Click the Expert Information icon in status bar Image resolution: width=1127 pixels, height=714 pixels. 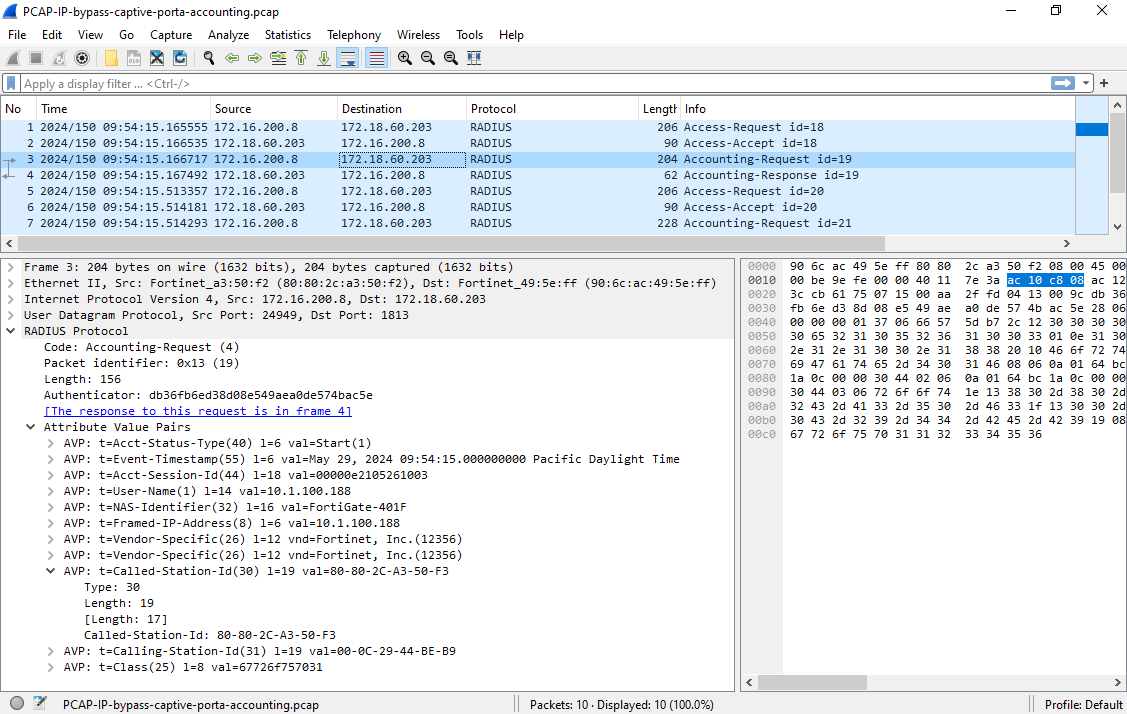click(17, 702)
